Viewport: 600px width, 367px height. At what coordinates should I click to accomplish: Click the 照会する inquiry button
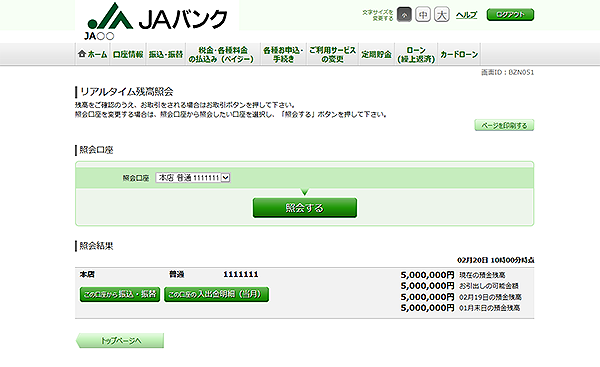pos(305,208)
